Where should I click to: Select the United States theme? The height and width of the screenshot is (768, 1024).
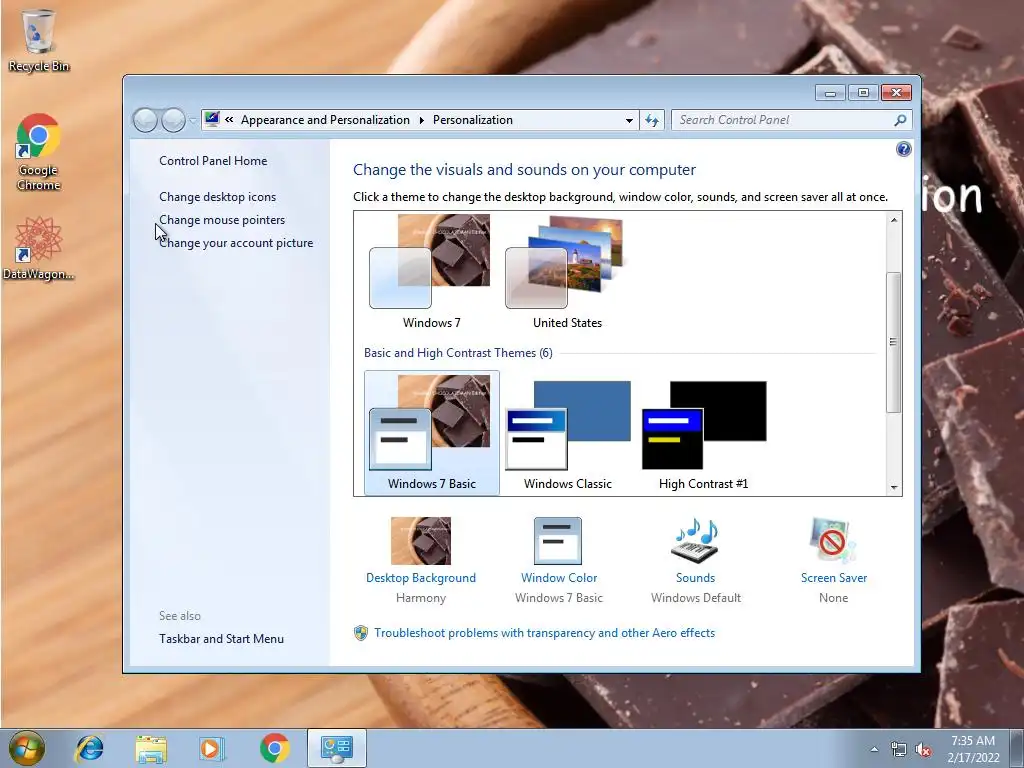pyautogui.click(x=567, y=272)
